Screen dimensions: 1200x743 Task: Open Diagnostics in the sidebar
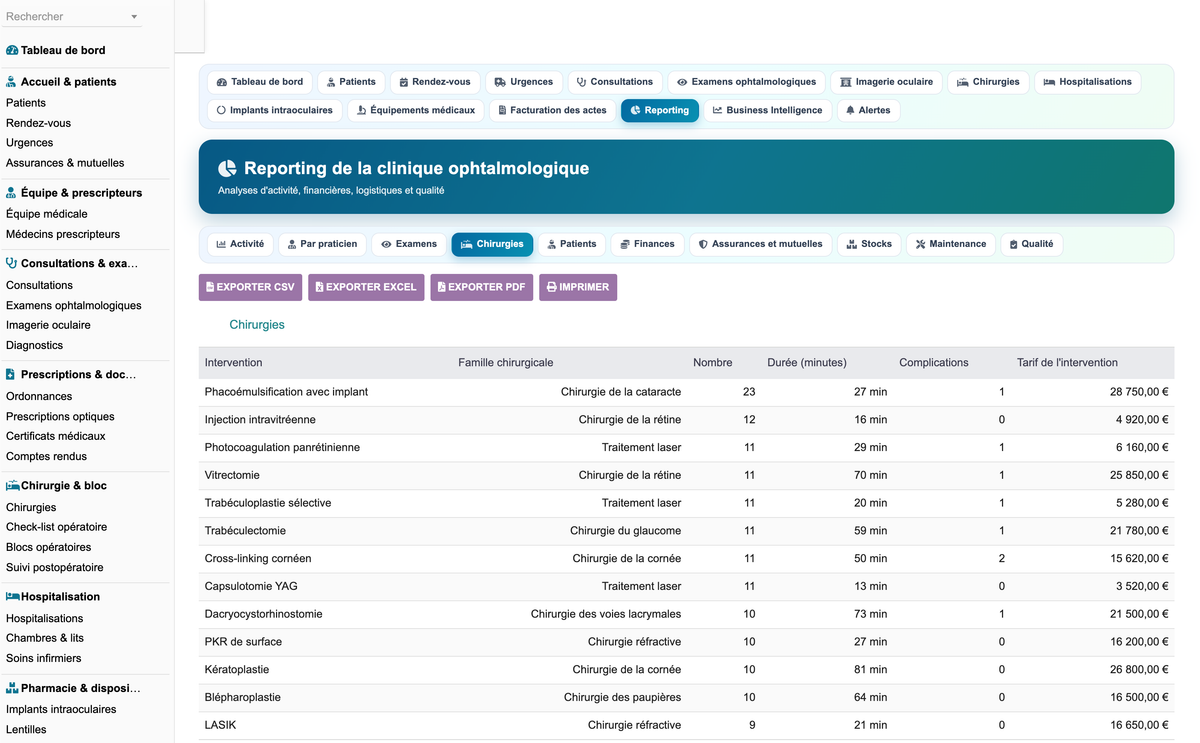tap(34, 345)
